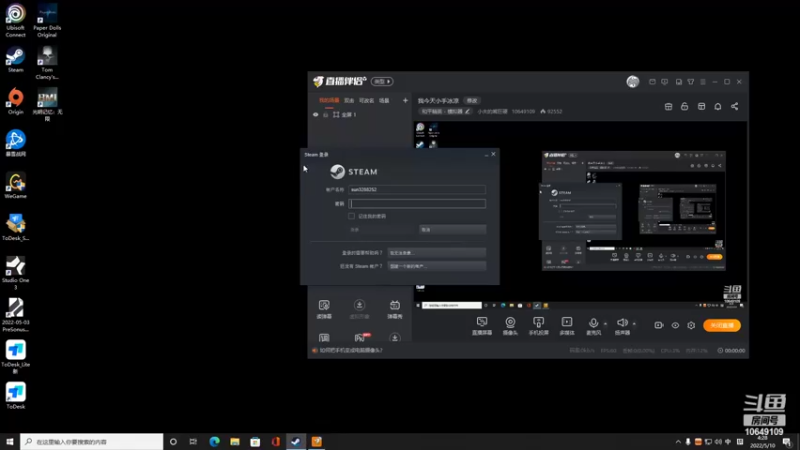
Task: Open Microsoft Store from the taskbar
Action: coord(255,442)
